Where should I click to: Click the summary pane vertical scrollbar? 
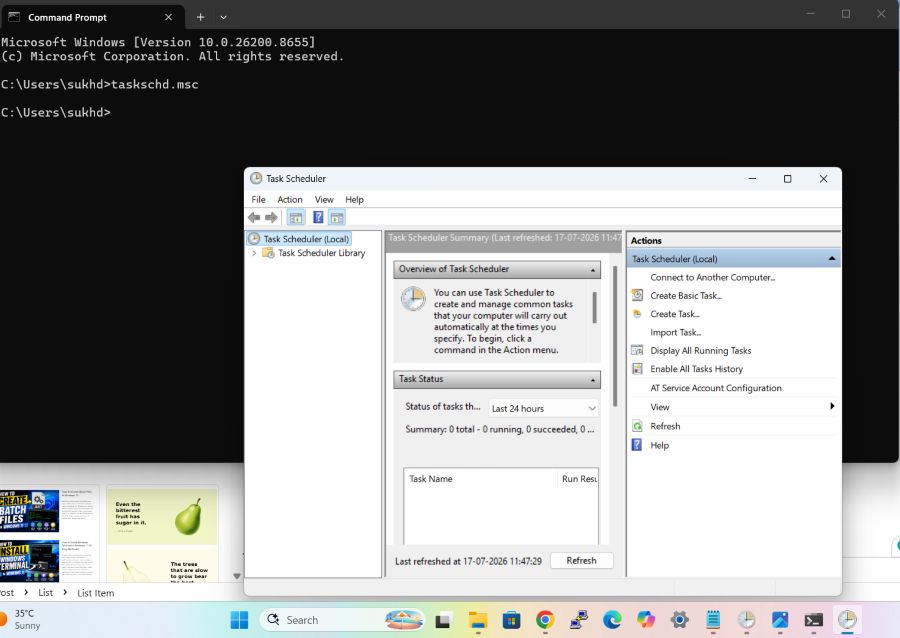(x=615, y=336)
